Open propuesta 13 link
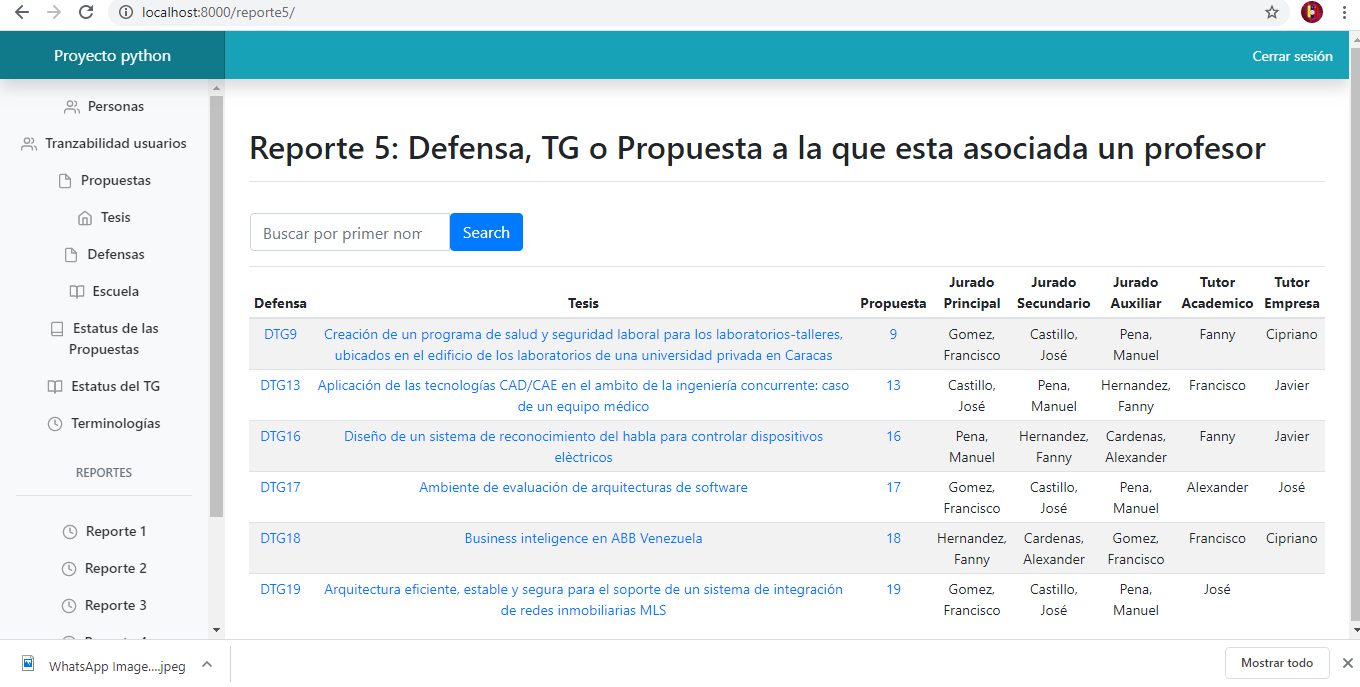Image resolution: width=1360 pixels, height=687 pixels. (893, 386)
